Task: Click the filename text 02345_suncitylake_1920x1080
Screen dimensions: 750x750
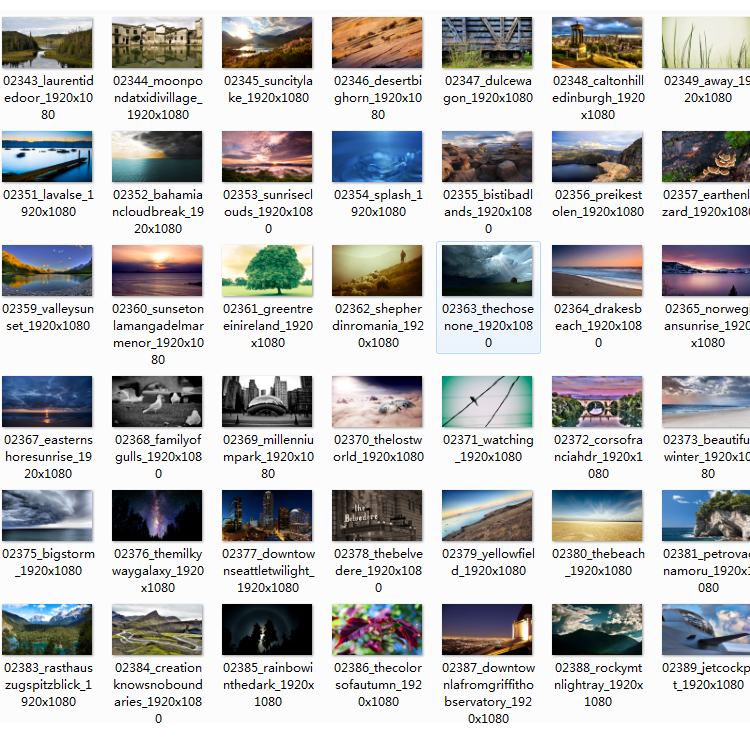Action: [268, 89]
